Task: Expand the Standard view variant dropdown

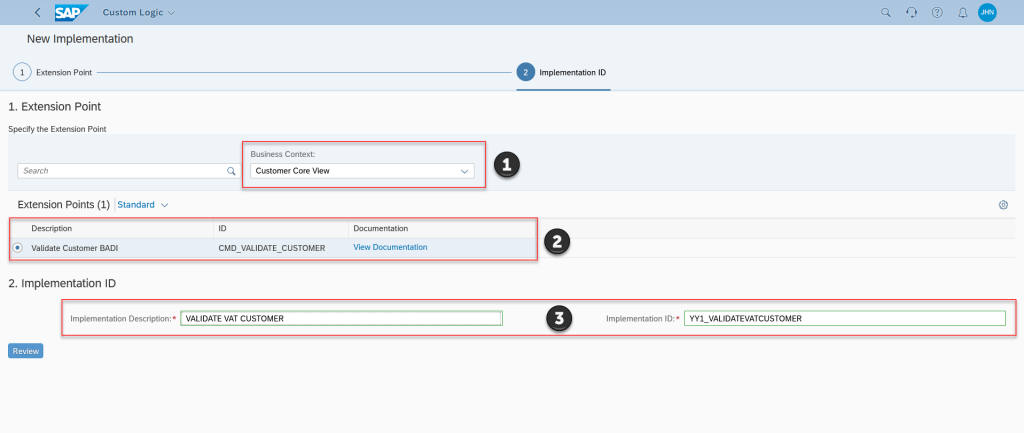Action: (x=143, y=205)
